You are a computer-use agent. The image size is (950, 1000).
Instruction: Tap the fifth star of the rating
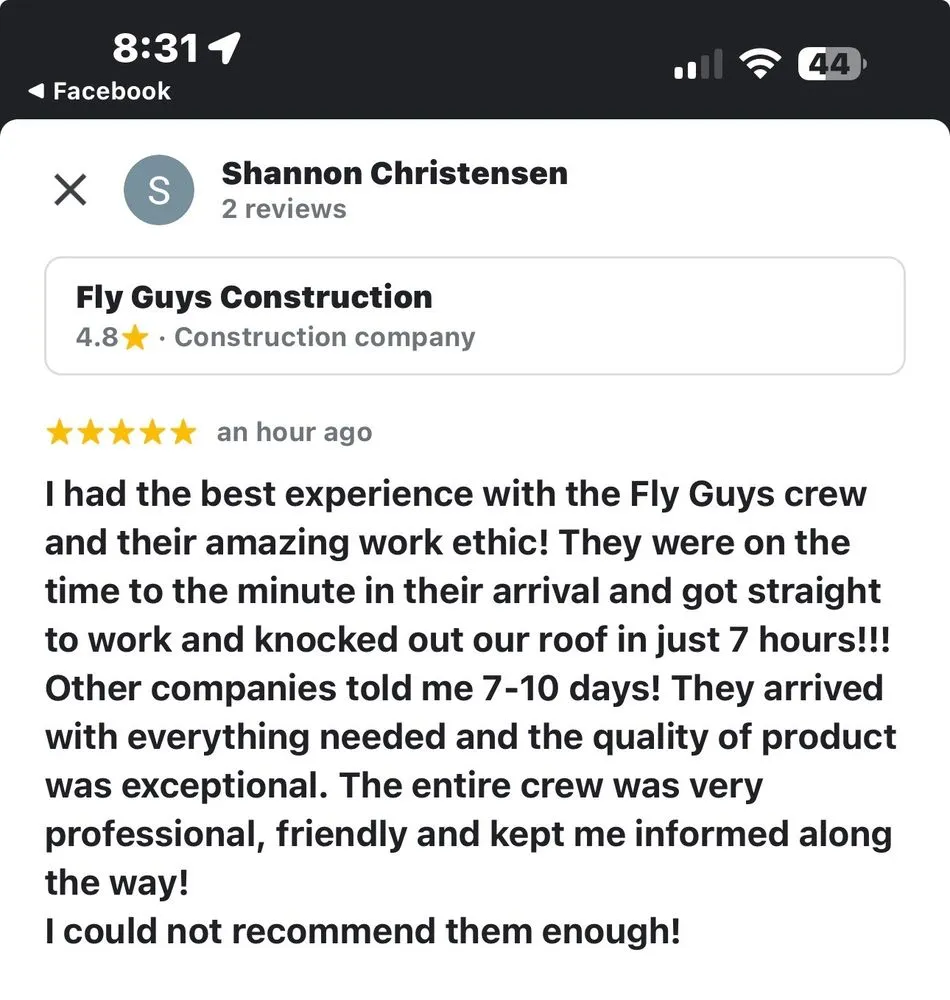(183, 432)
